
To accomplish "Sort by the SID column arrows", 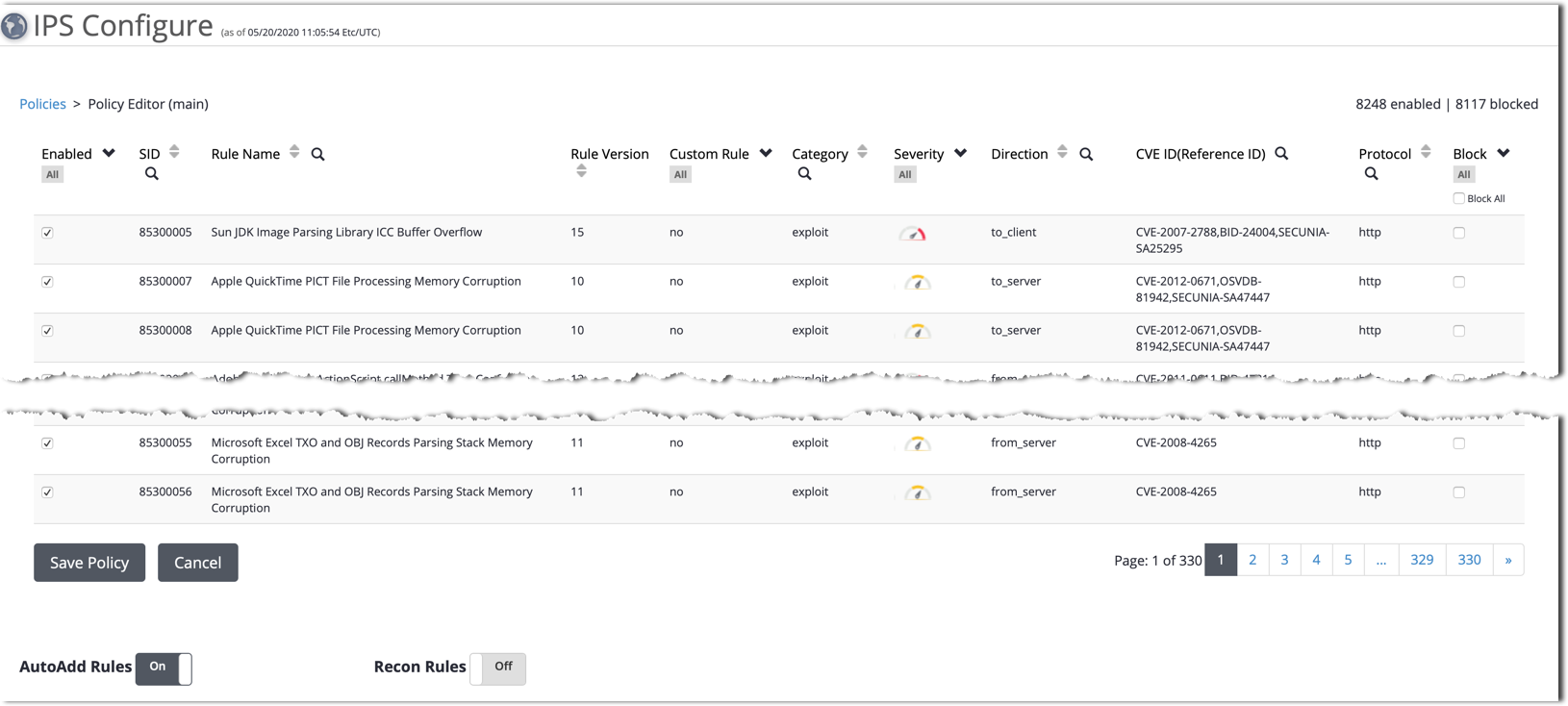I will (174, 152).
